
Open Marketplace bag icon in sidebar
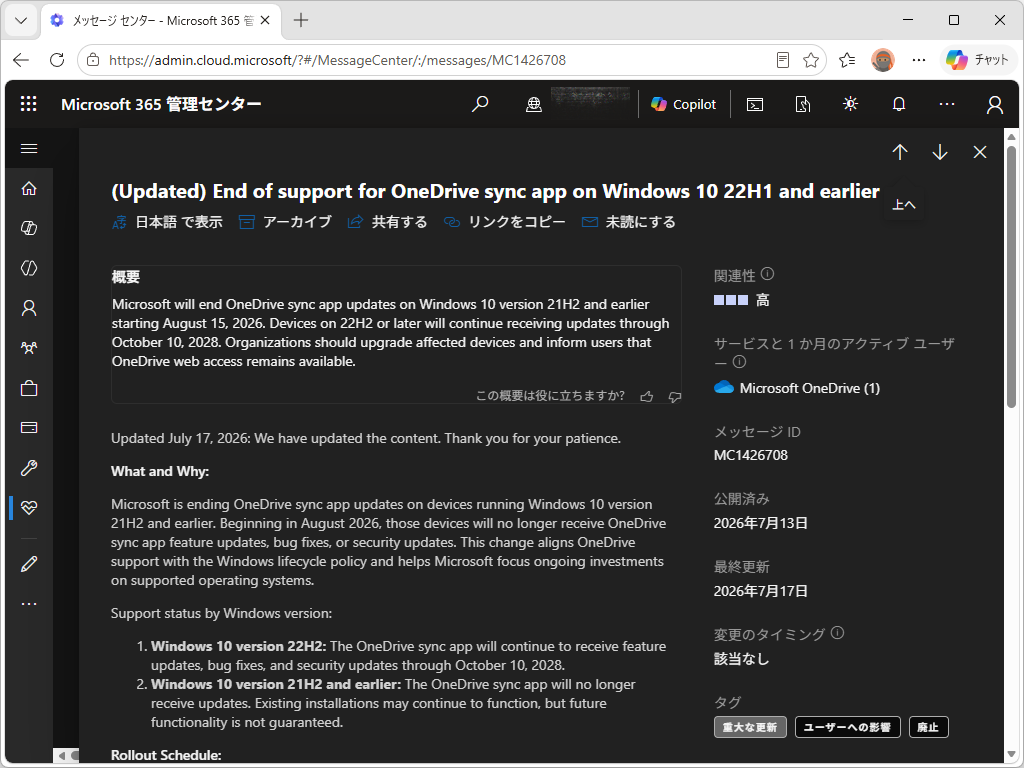click(29, 388)
